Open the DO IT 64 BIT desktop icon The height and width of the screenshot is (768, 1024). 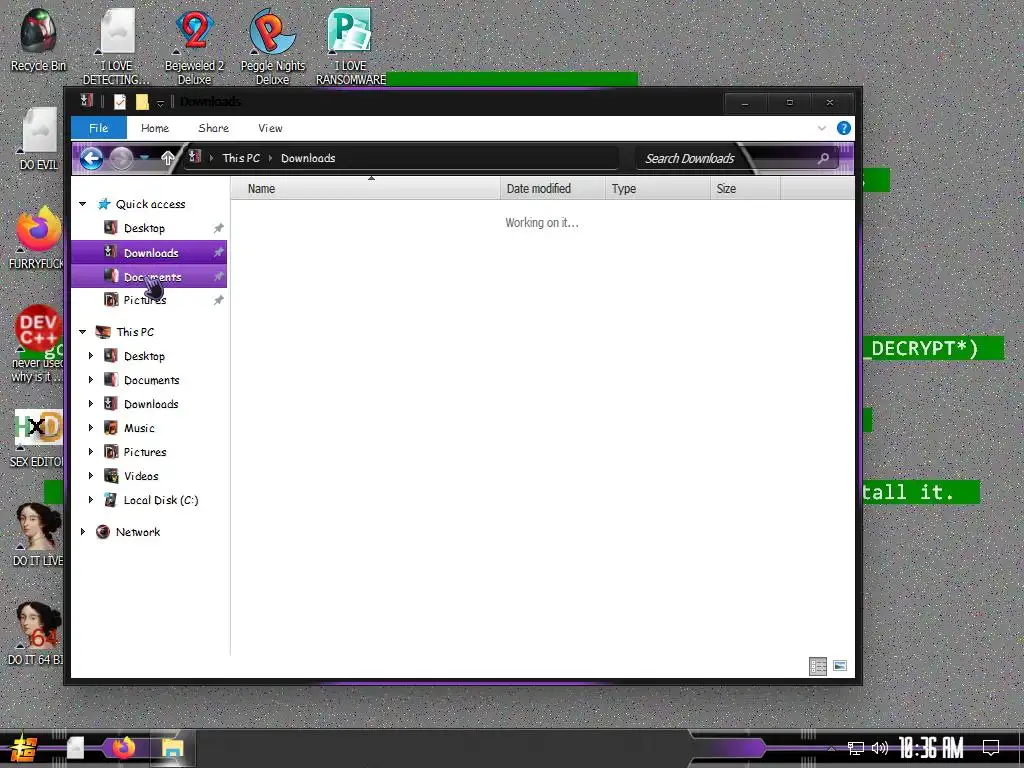(x=38, y=633)
